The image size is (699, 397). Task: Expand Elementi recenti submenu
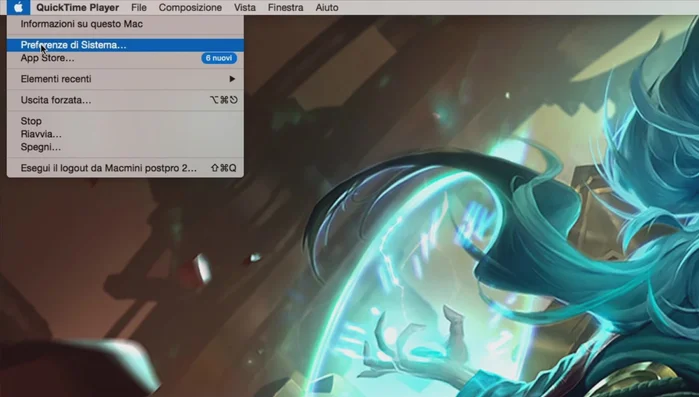click(x=125, y=79)
